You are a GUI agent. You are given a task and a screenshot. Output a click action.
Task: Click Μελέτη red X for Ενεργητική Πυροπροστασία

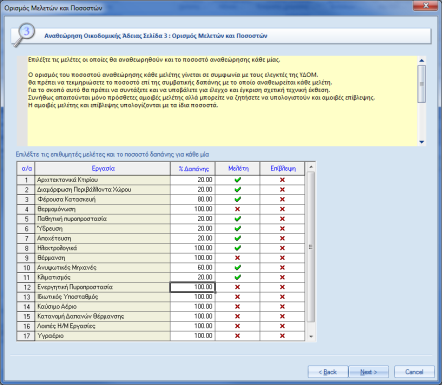[x=237, y=287]
